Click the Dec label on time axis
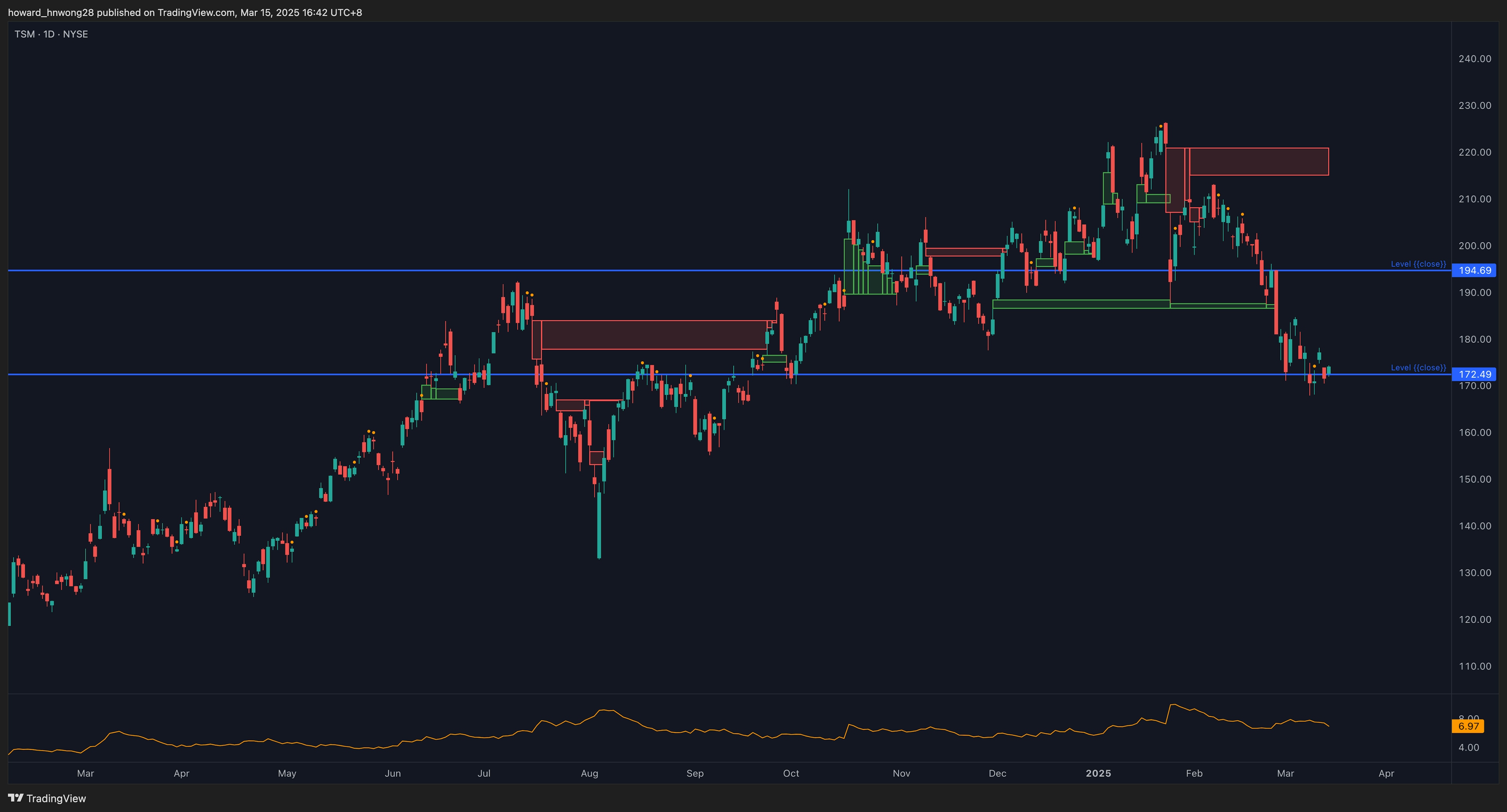This screenshot has height=812, width=1507. (x=998, y=774)
